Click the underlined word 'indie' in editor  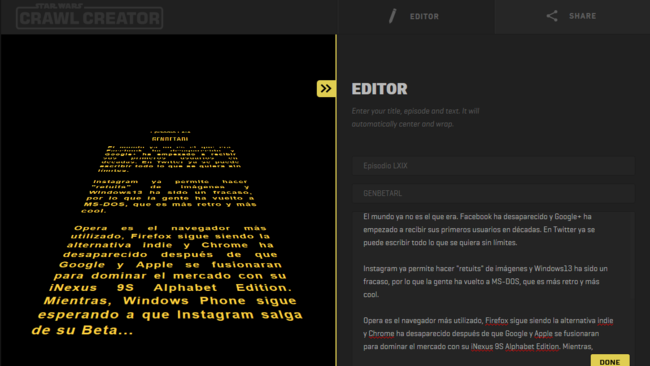point(605,321)
